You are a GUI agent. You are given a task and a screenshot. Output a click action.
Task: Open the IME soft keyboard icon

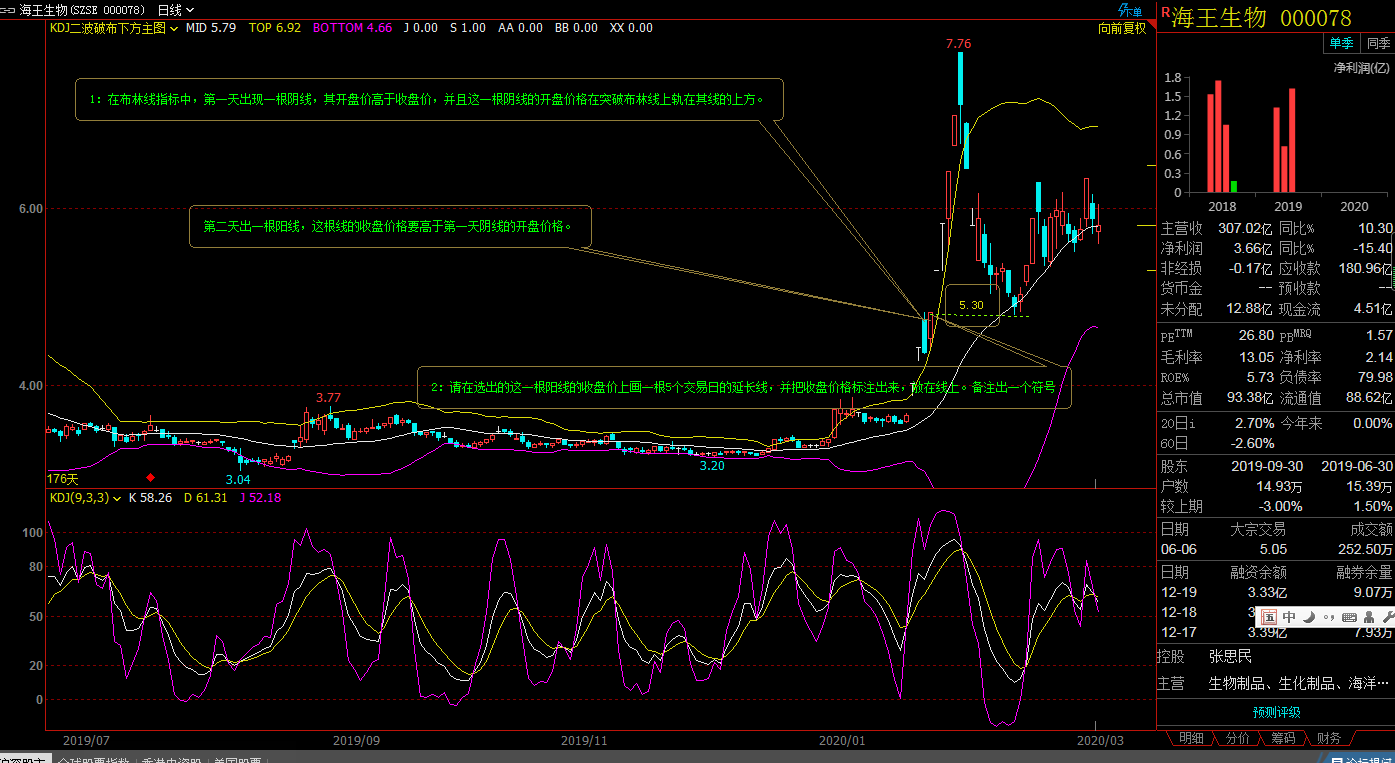pos(1349,617)
